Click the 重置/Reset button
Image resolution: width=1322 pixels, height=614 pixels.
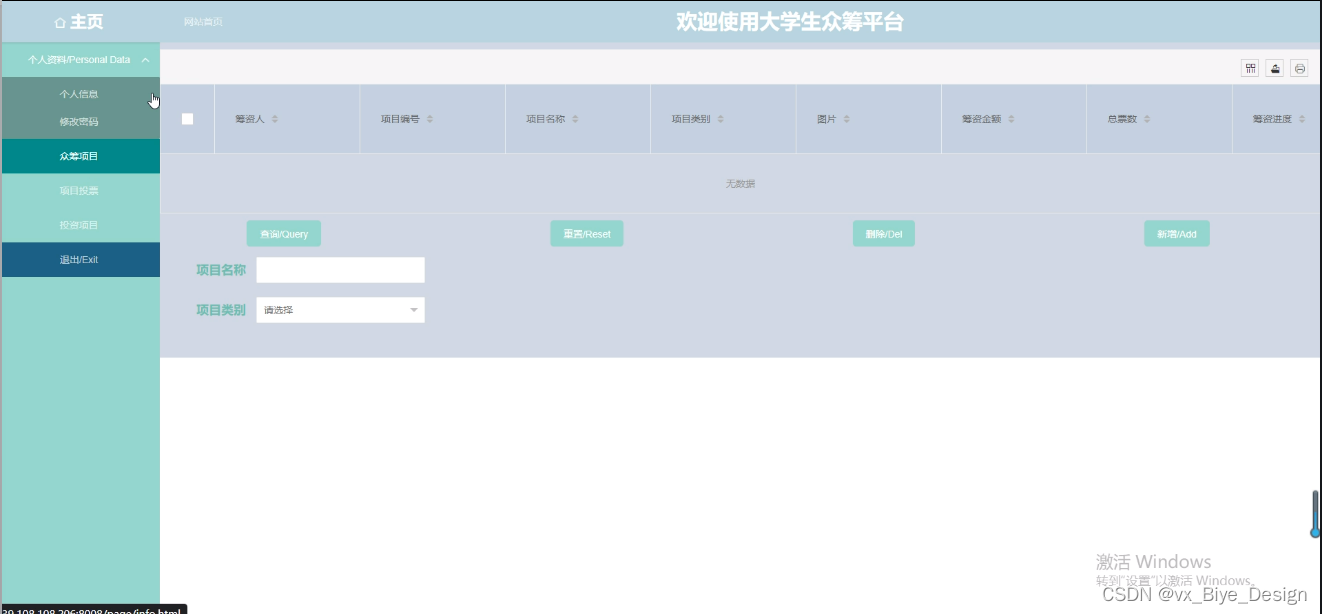(x=587, y=234)
